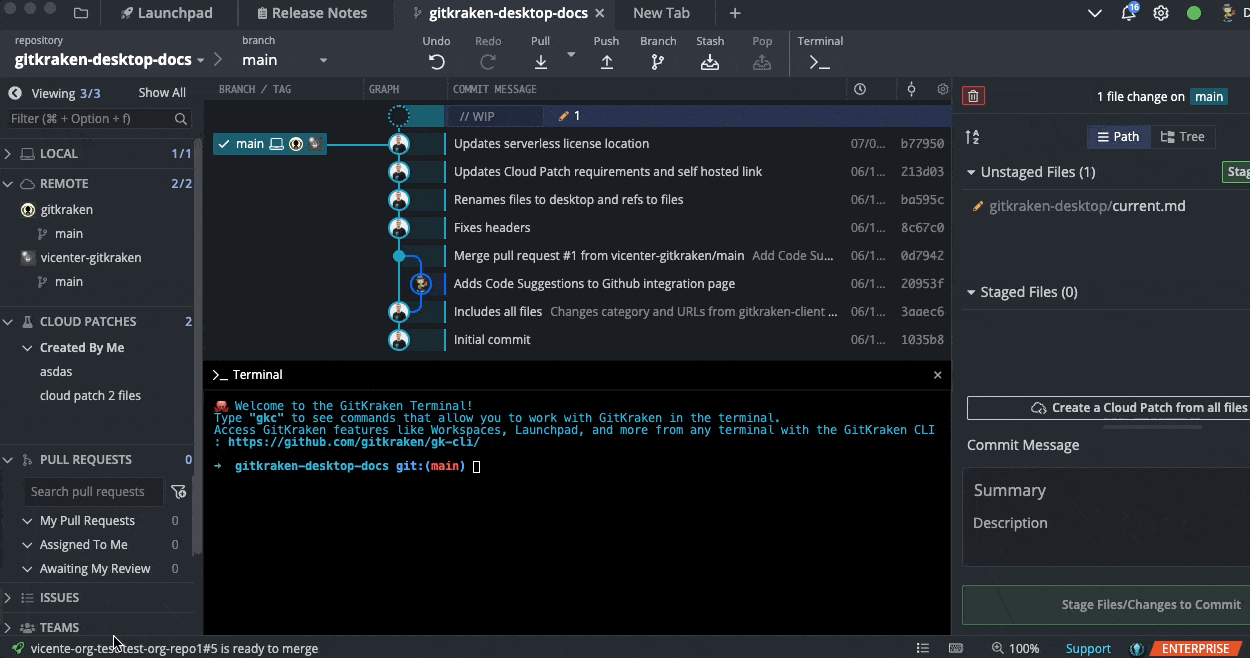
Task: Open the repository folder icon in tab bar
Action: 81,13
